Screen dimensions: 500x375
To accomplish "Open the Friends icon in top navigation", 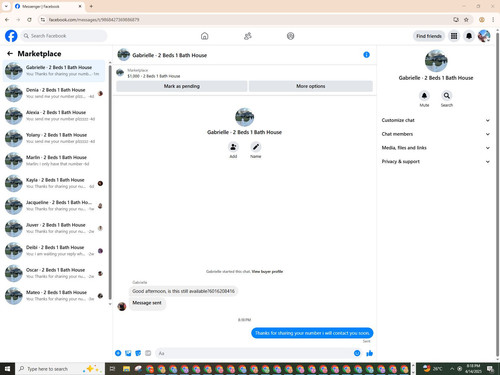I will [x=248, y=36].
